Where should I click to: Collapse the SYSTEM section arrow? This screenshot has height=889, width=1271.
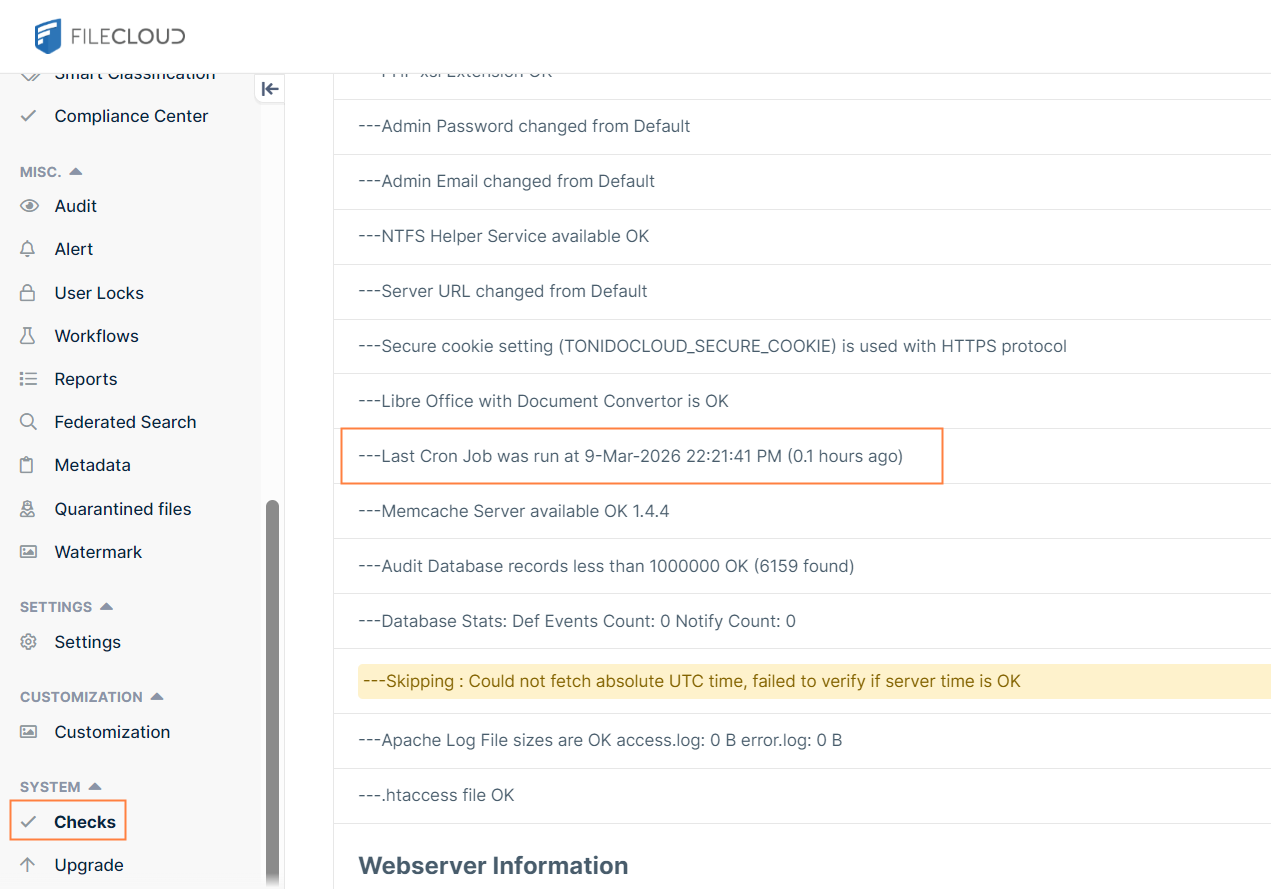coord(95,787)
